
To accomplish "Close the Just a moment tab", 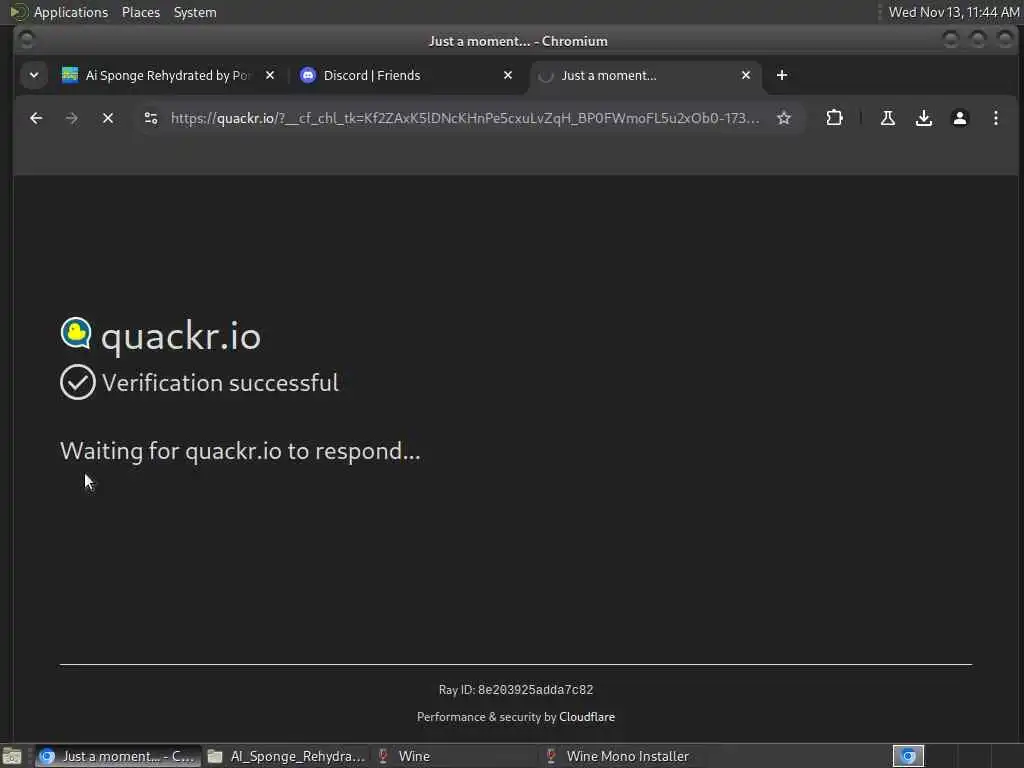I will (746, 75).
